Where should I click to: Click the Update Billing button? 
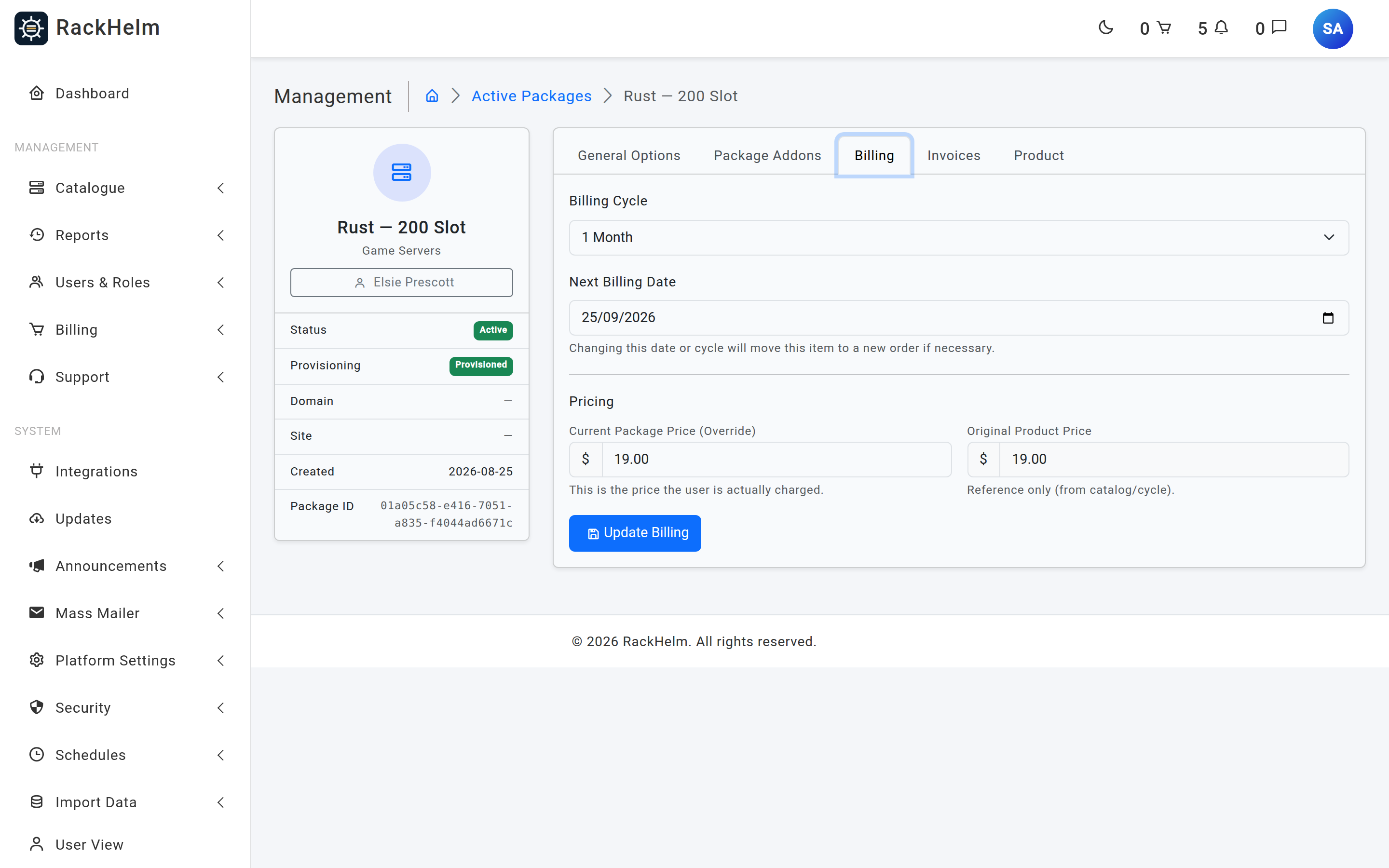635,533
